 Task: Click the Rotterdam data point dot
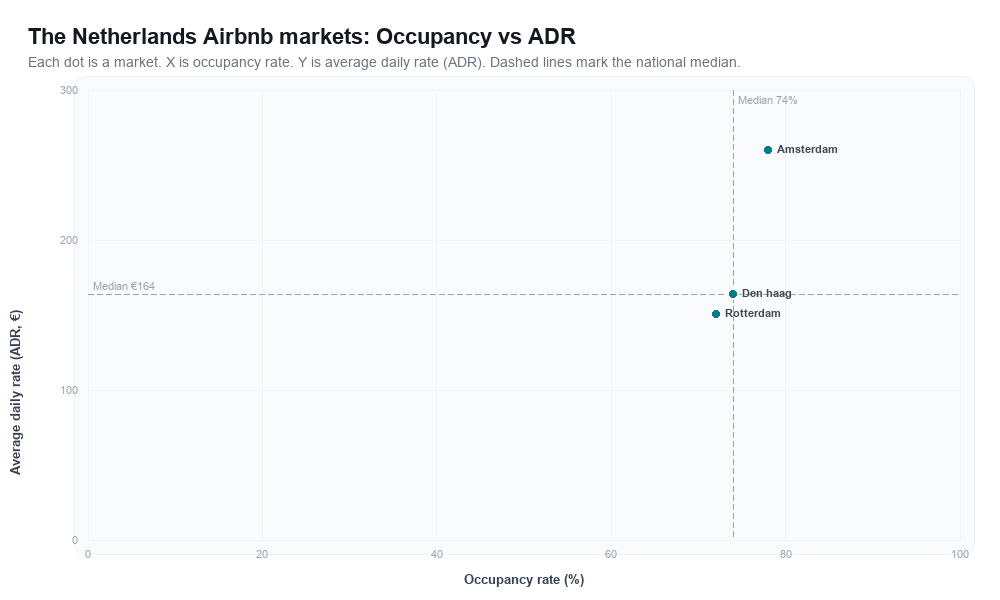tap(716, 314)
